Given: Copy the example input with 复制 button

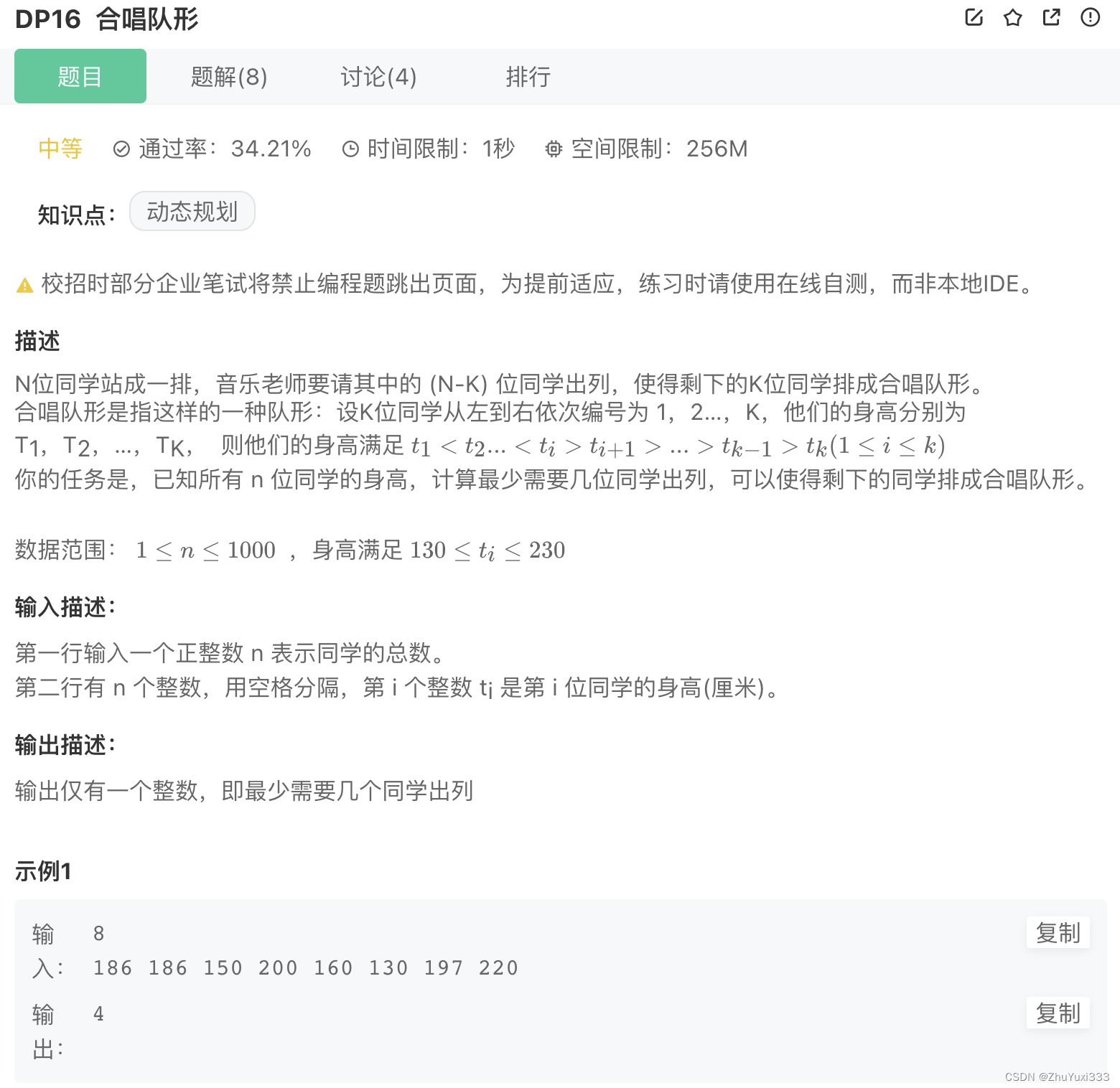Looking at the screenshot, I should click(1058, 933).
